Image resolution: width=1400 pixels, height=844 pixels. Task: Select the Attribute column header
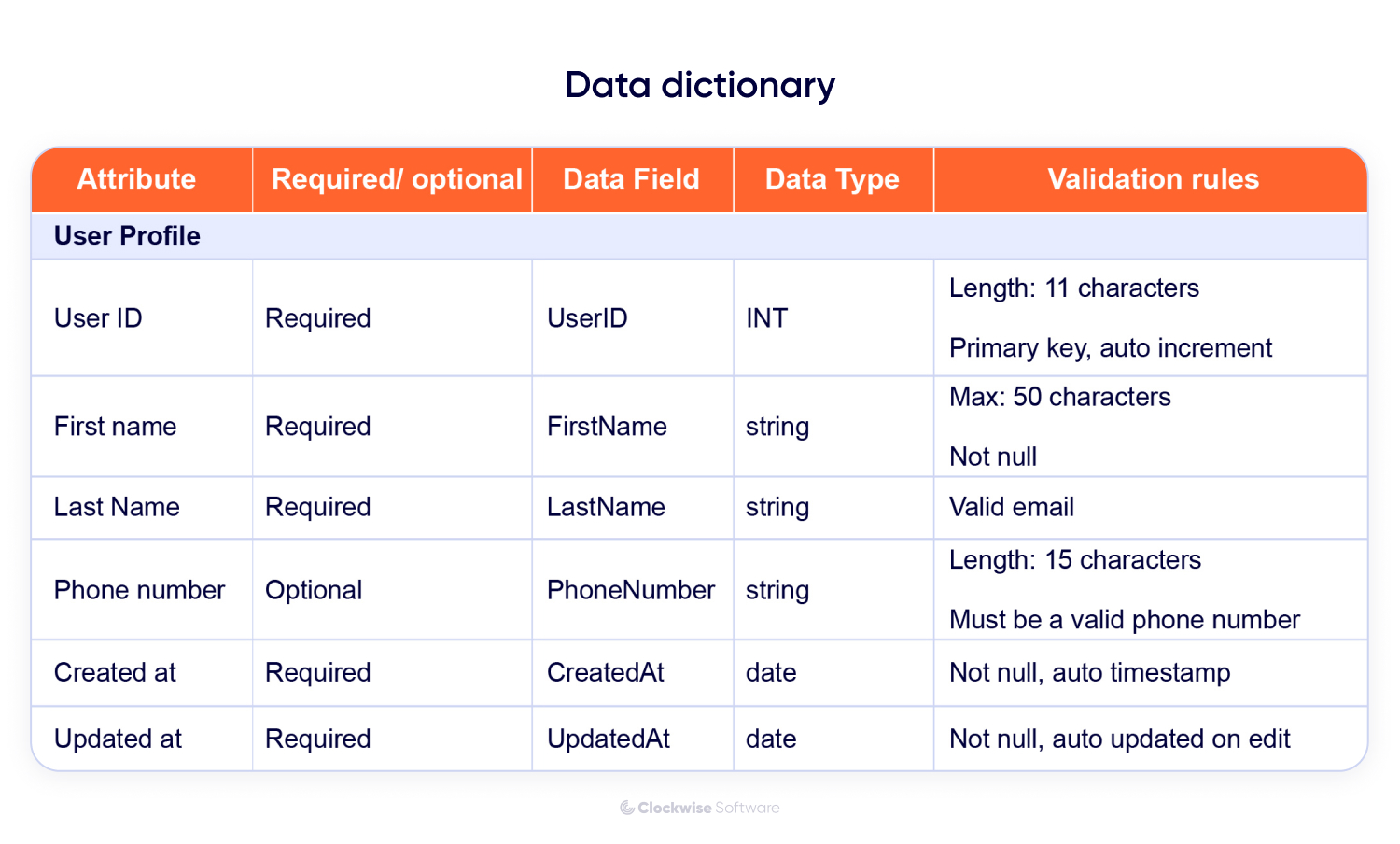(136, 179)
